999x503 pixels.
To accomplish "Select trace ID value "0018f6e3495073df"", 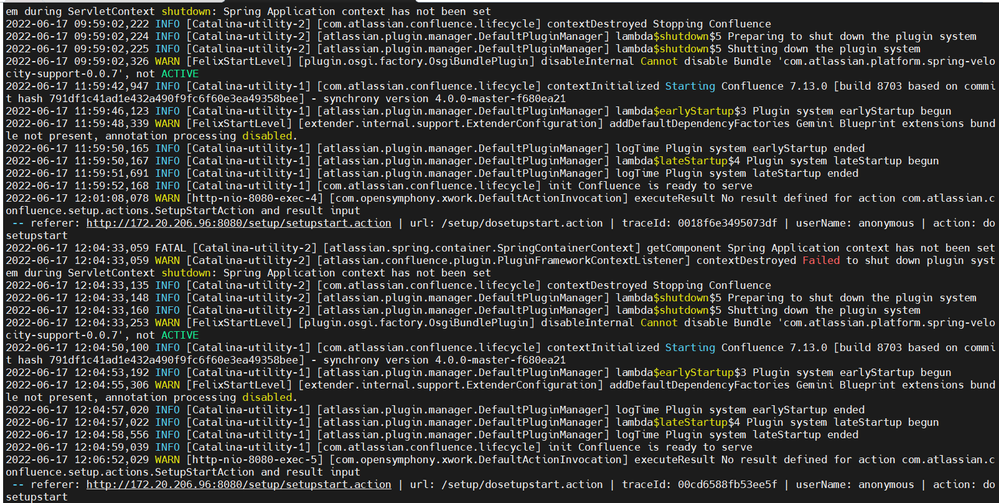I will click(x=727, y=223).
